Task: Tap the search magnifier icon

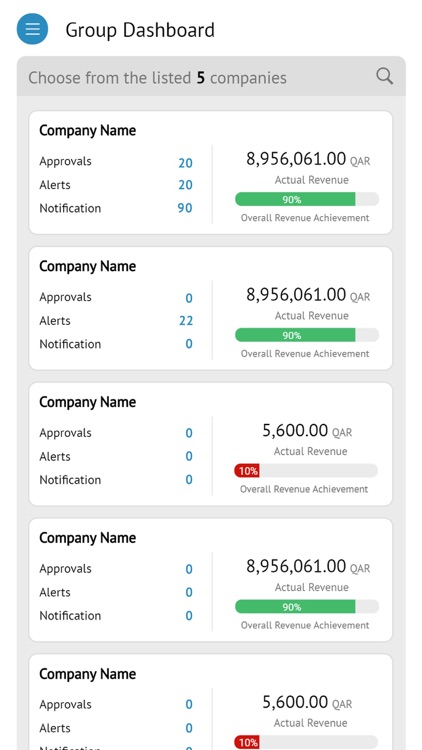Action: (x=385, y=77)
